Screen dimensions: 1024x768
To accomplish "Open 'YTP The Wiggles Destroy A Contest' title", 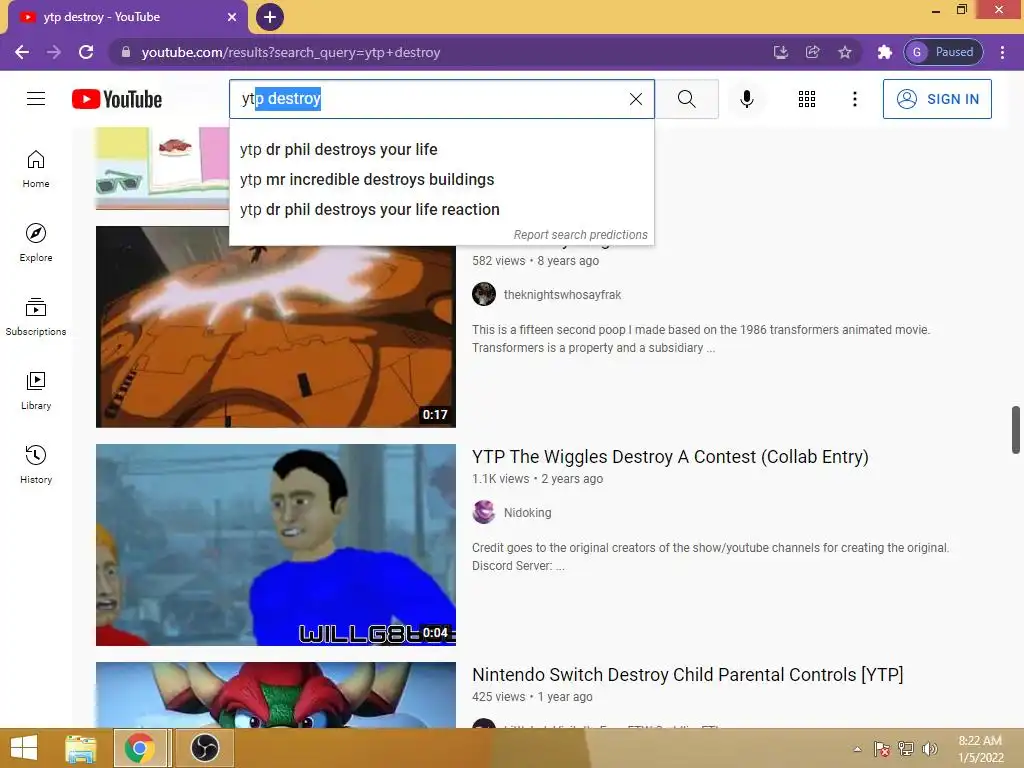I will pyautogui.click(x=670, y=456).
